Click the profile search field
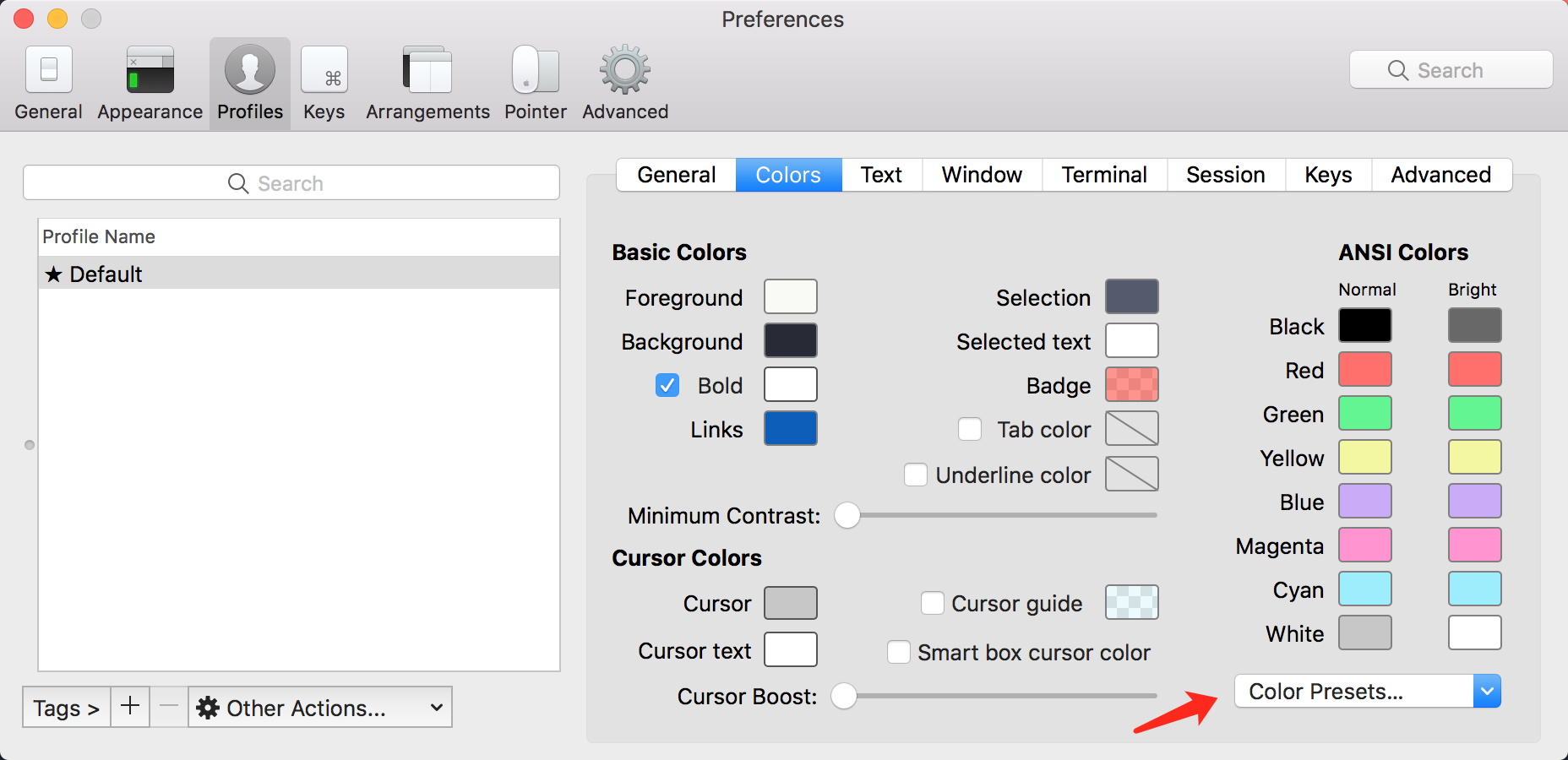Image resolution: width=1568 pixels, height=760 pixels. click(291, 183)
